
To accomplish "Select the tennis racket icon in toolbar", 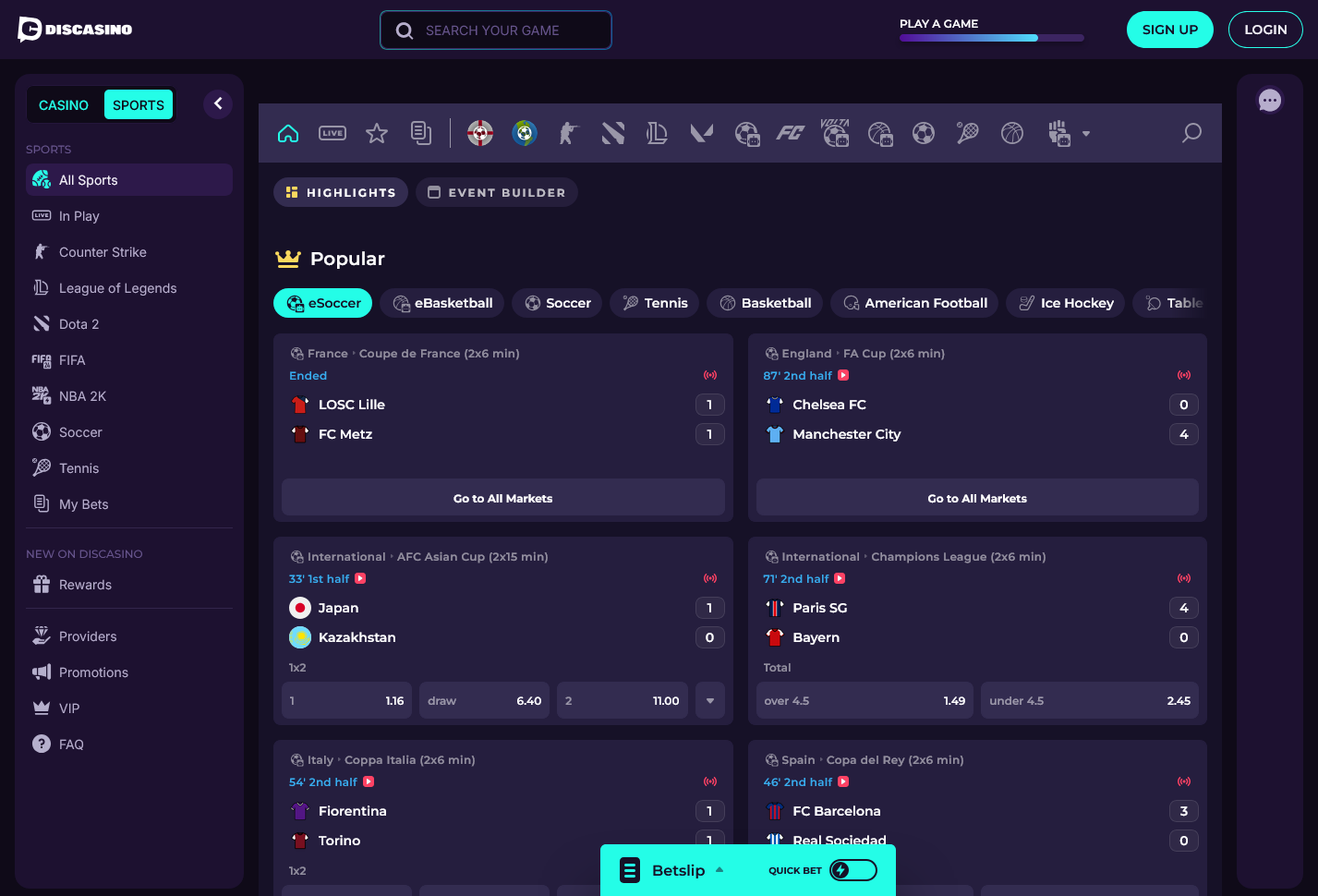I will click(968, 133).
